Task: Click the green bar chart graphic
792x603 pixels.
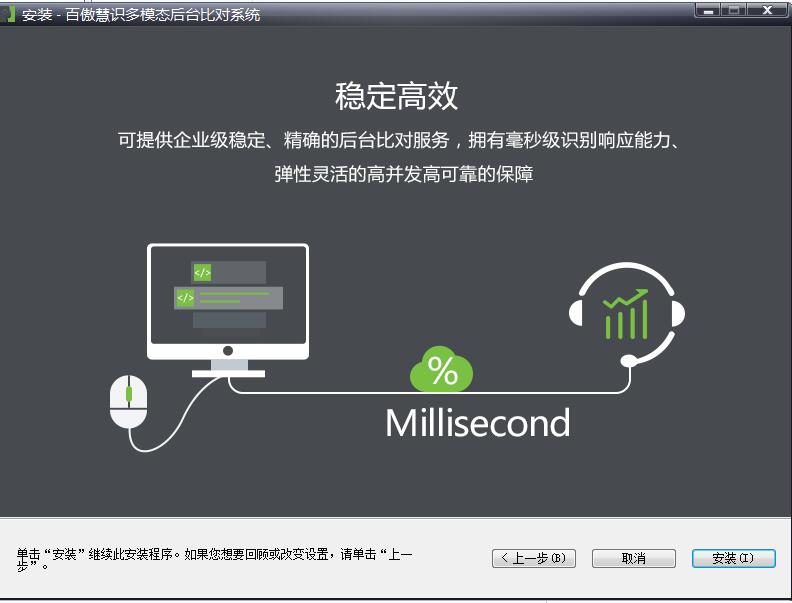Action: point(626,315)
